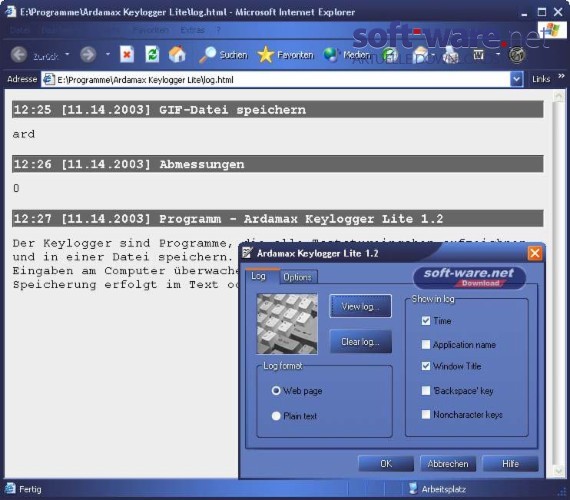
Task: Open the Mail envelope toolbar icon
Action: click(x=421, y=55)
